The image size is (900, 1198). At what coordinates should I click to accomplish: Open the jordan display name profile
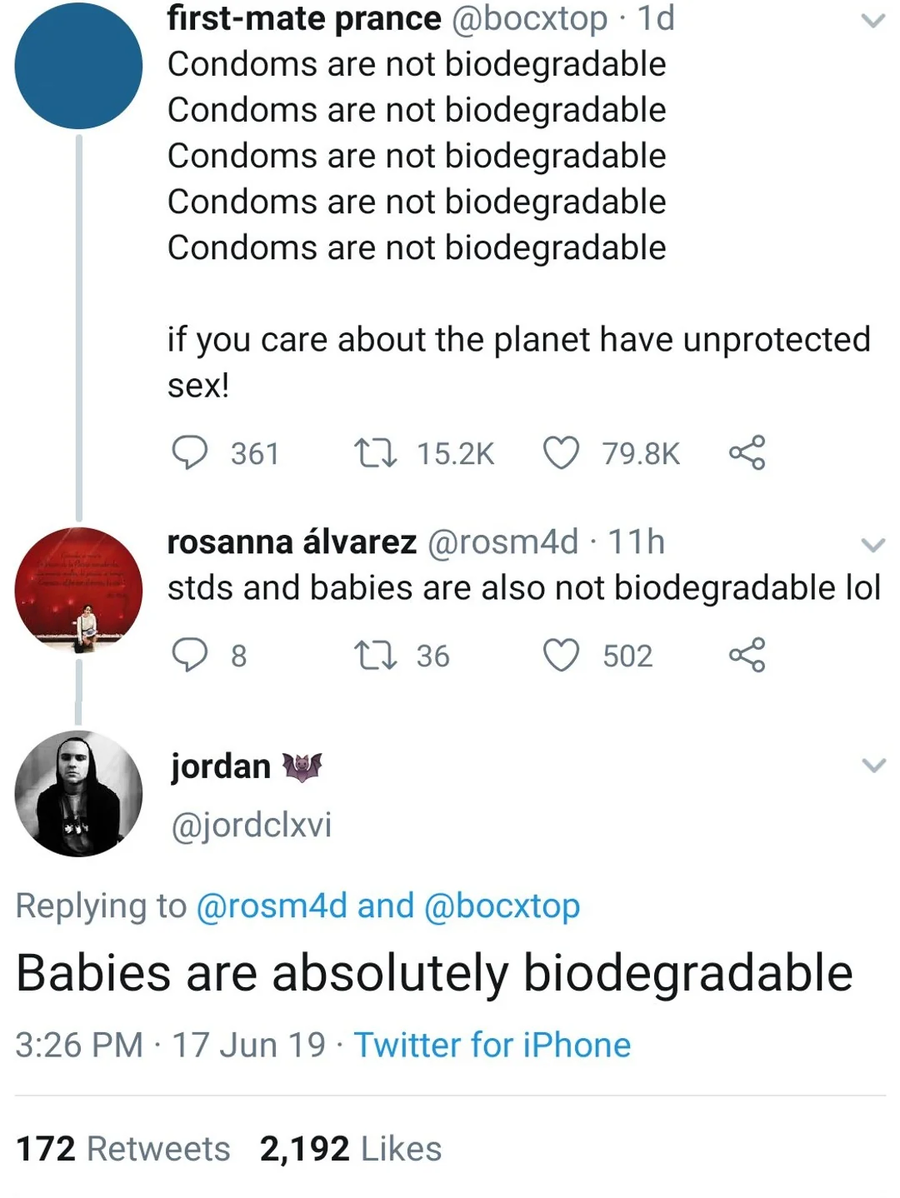point(221,766)
